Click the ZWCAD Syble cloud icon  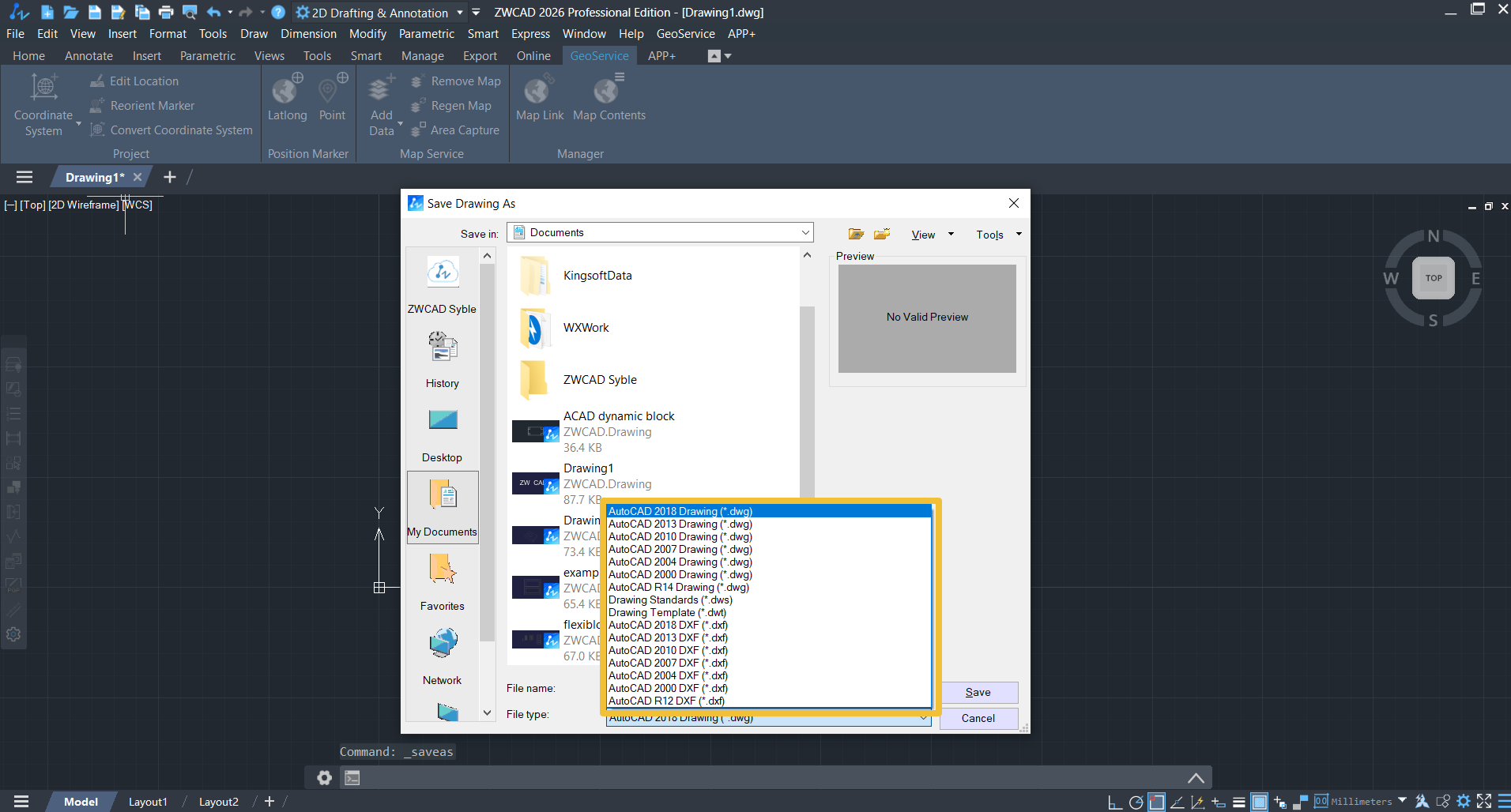[x=443, y=273]
